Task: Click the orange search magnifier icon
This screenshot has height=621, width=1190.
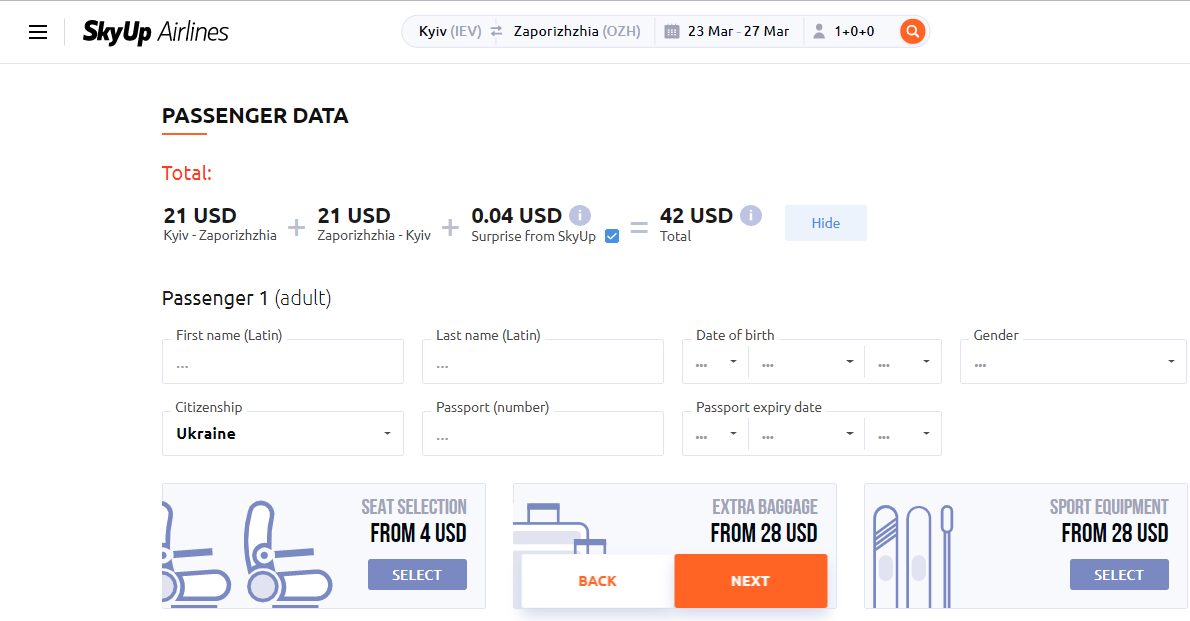Action: [912, 31]
